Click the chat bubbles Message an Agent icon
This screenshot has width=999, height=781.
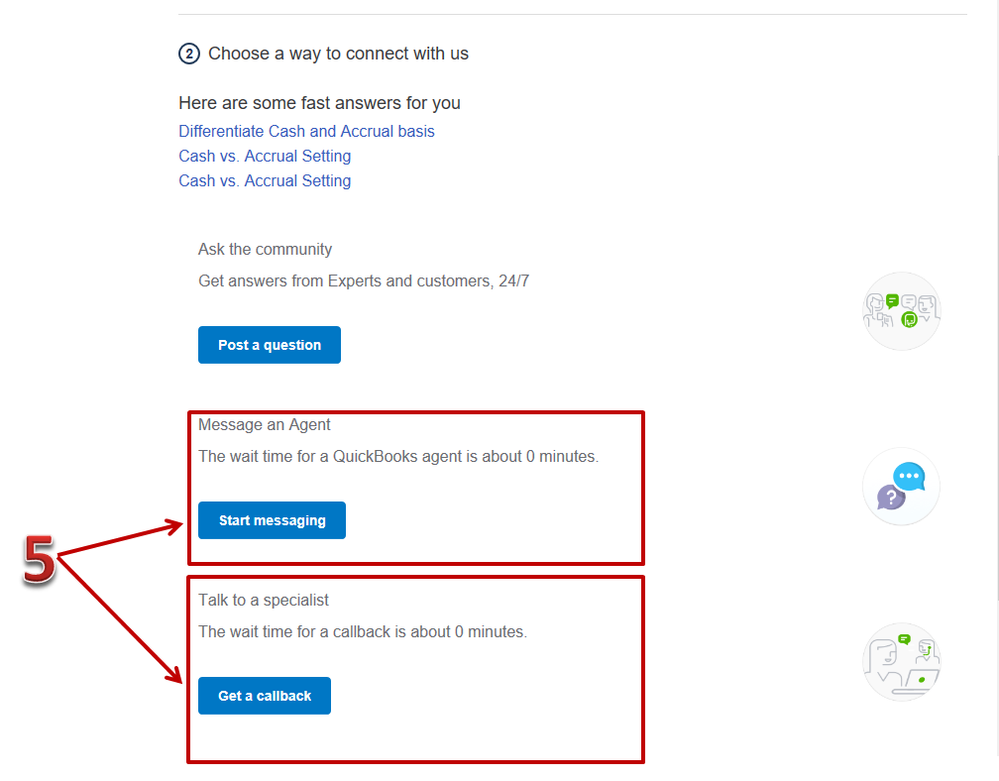coord(902,487)
